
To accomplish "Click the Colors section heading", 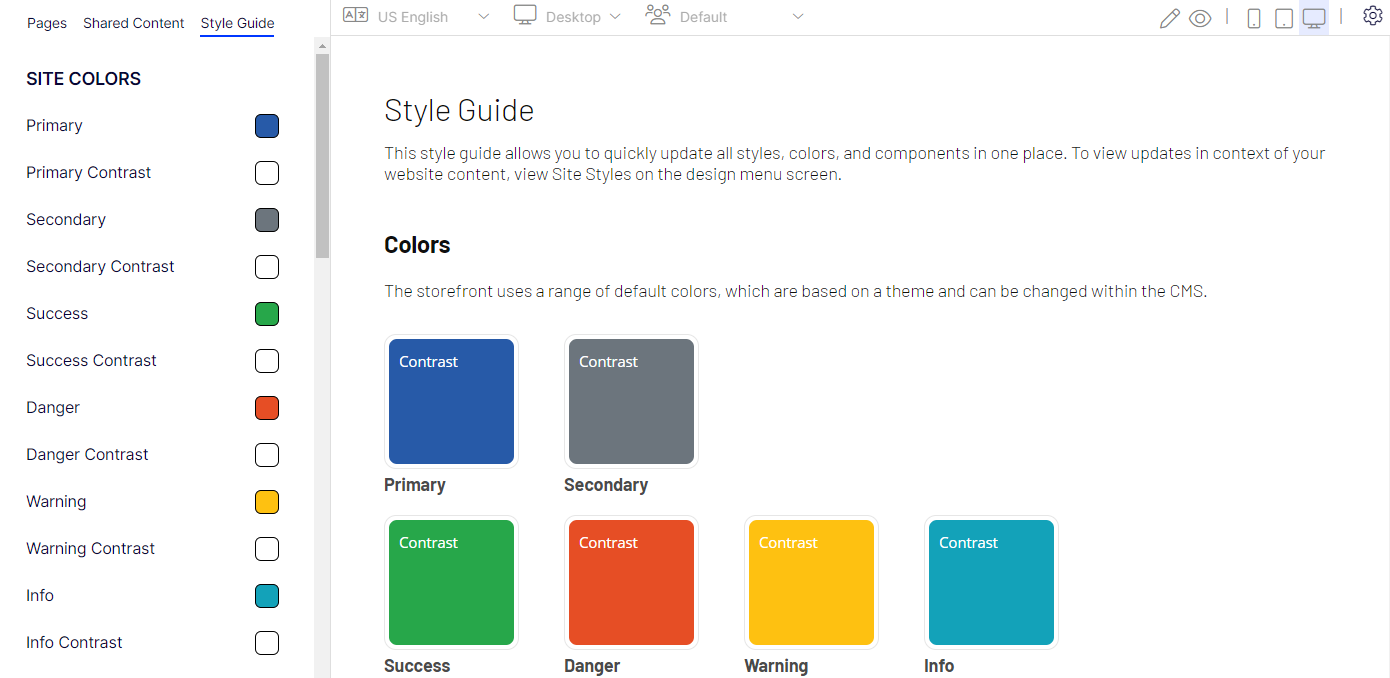I will pyautogui.click(x=417, y=245).
